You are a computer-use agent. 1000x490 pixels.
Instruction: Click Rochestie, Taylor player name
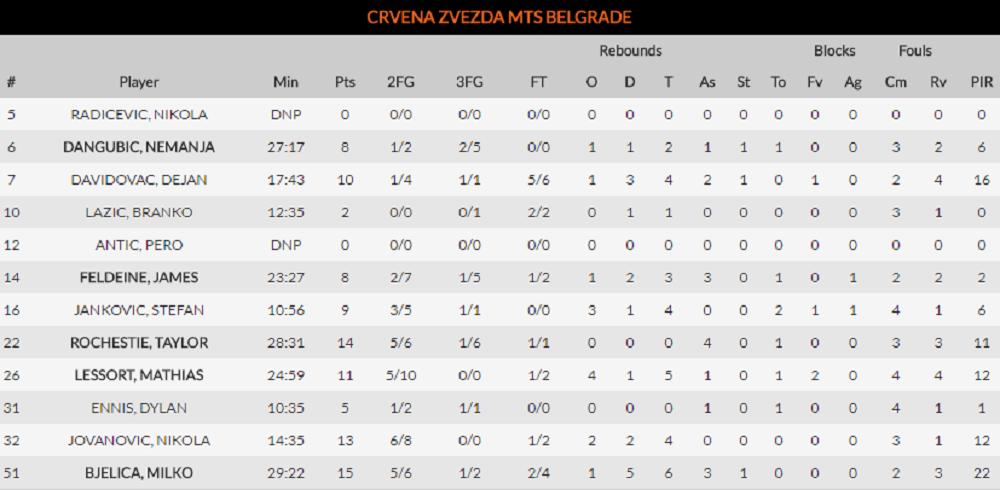coord(139,343)
